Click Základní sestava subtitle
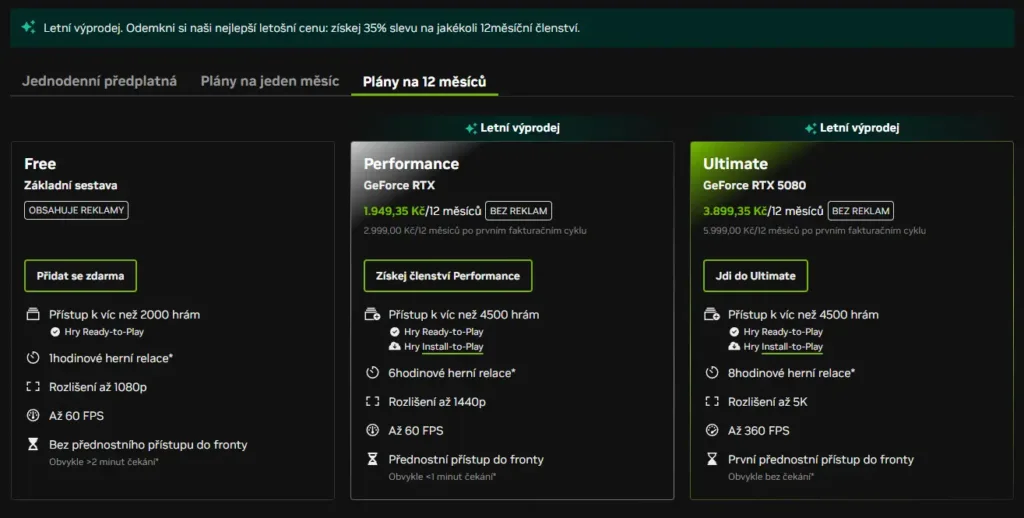The height and width of the screenshot is (518, 1024). coord(71,186)
